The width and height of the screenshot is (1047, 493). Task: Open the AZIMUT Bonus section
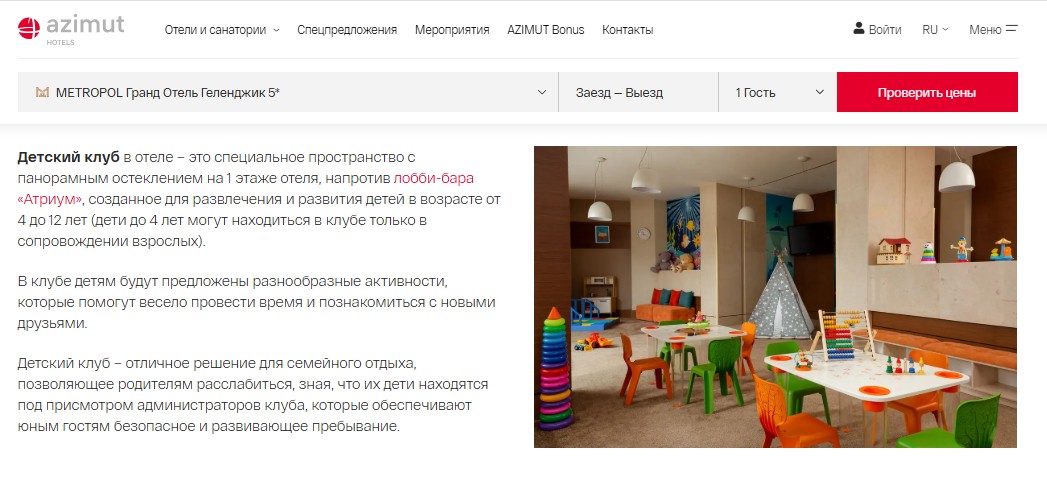(546, 30)
